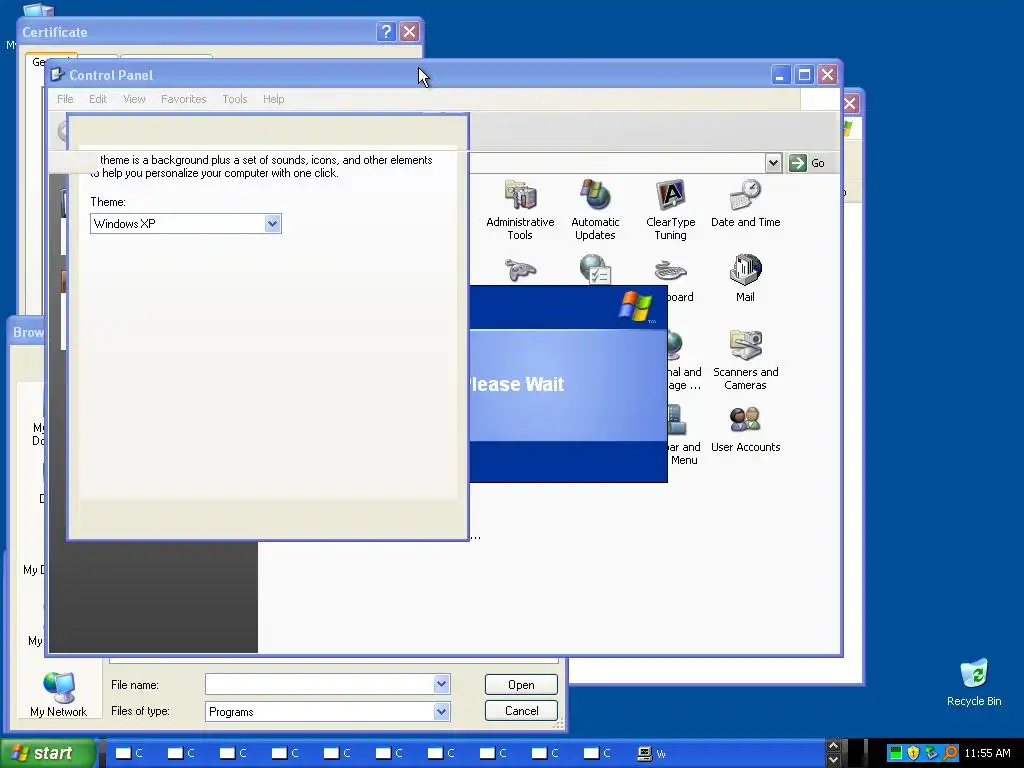Click the Cancel button in Browse dialog
The image size is (1024, 768).
[x=521, y=711]
